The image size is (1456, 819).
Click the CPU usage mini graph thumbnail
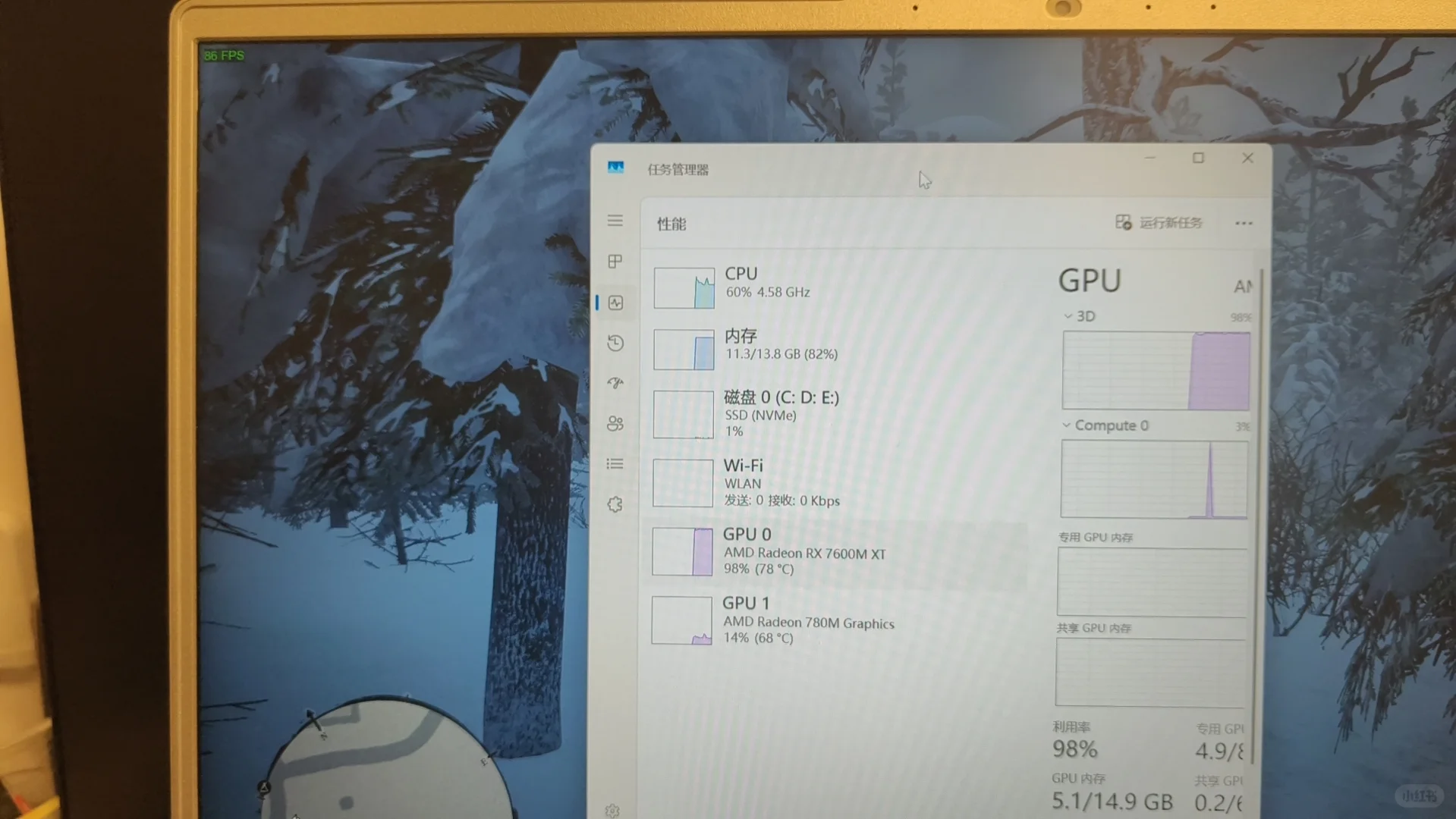pyautogui.click(x=684, y=288)
